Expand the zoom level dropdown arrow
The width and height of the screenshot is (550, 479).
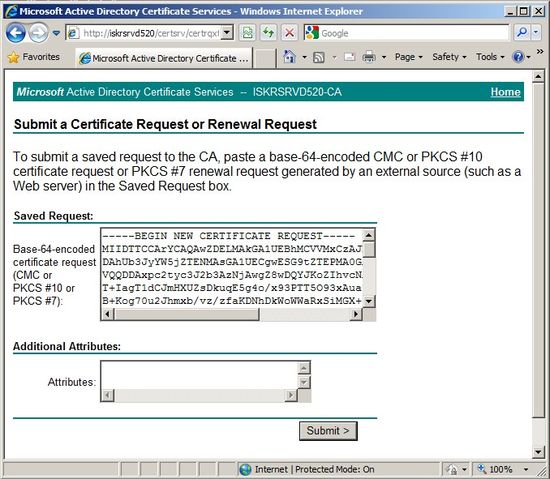tap(526, 470)
